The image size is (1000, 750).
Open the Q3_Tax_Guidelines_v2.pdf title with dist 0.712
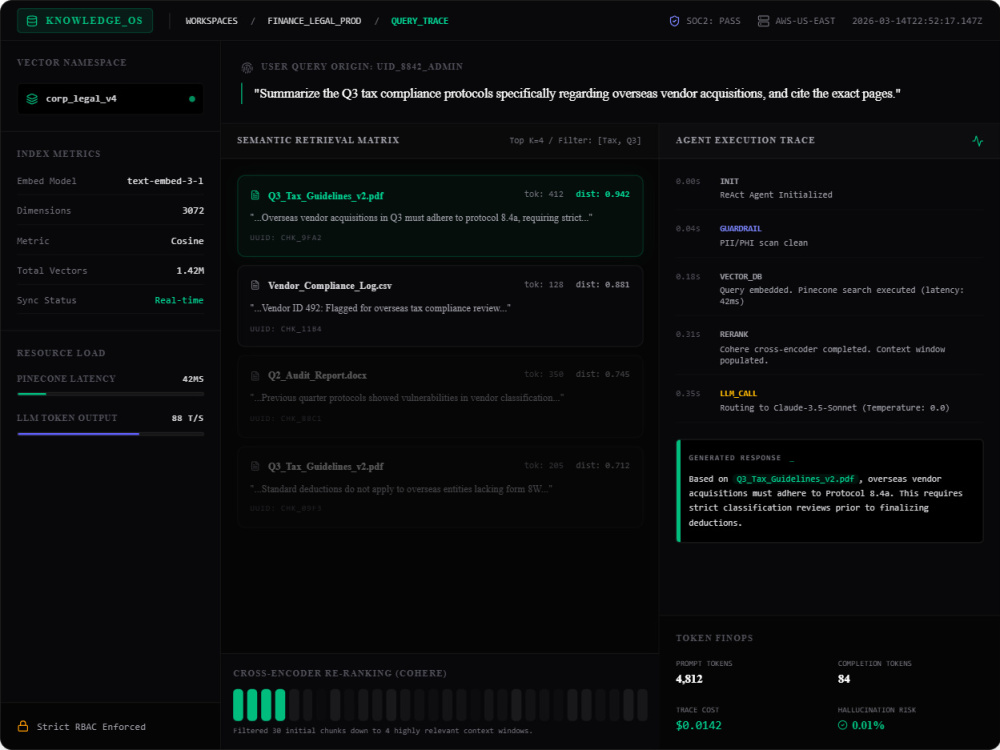click(x=325, y=466)
